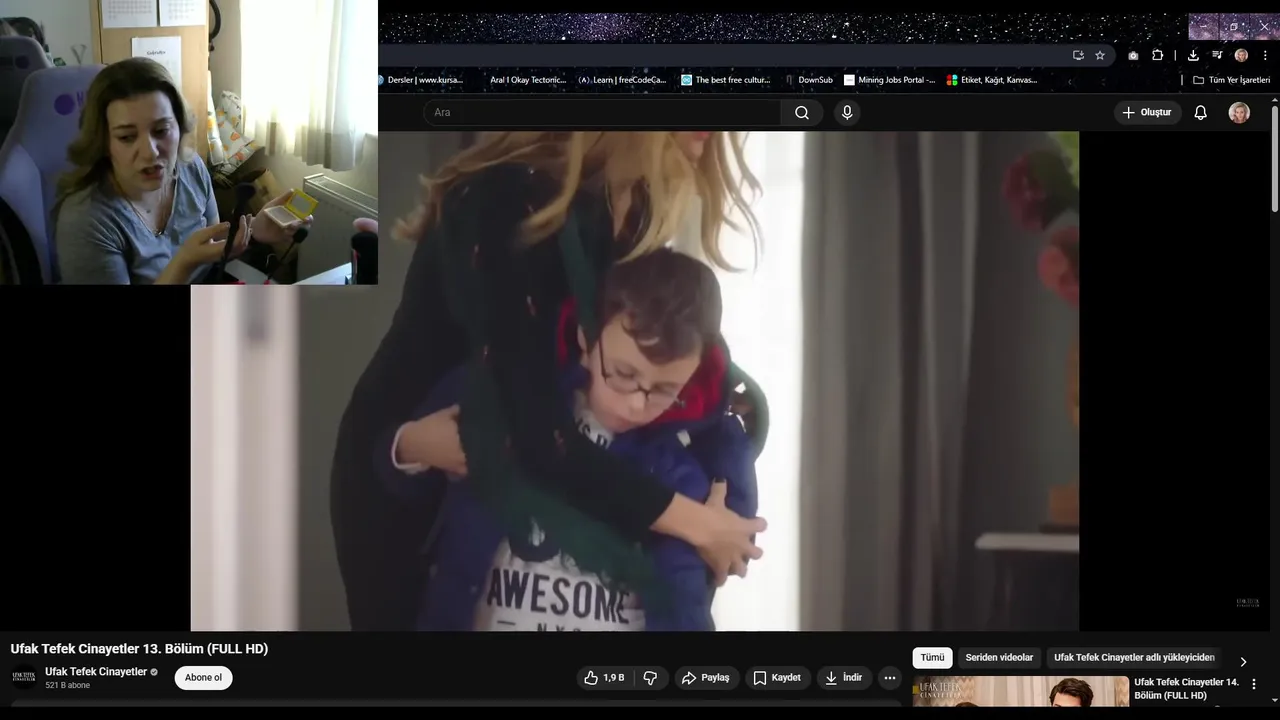This screenshot has height=720, width=1280.
Task: Select Ufak Tefek Cinayetler adlı yükleyiciden chip
Action: click(1134, 658)
